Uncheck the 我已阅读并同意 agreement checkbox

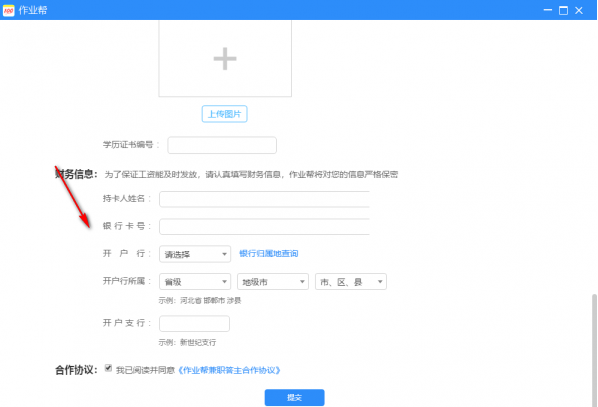[108, 368]
